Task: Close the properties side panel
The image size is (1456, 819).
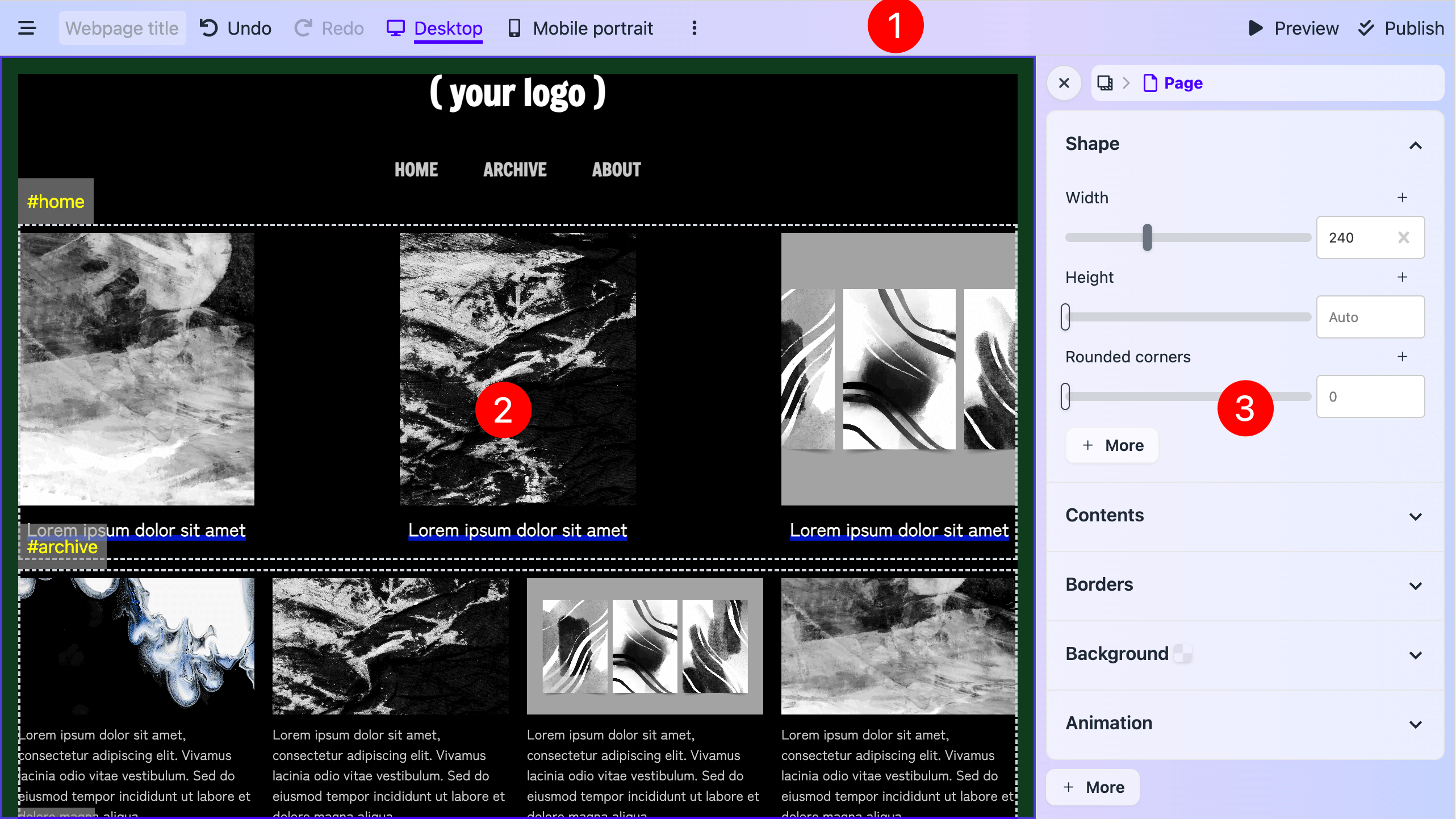Action: [1064, 83]
